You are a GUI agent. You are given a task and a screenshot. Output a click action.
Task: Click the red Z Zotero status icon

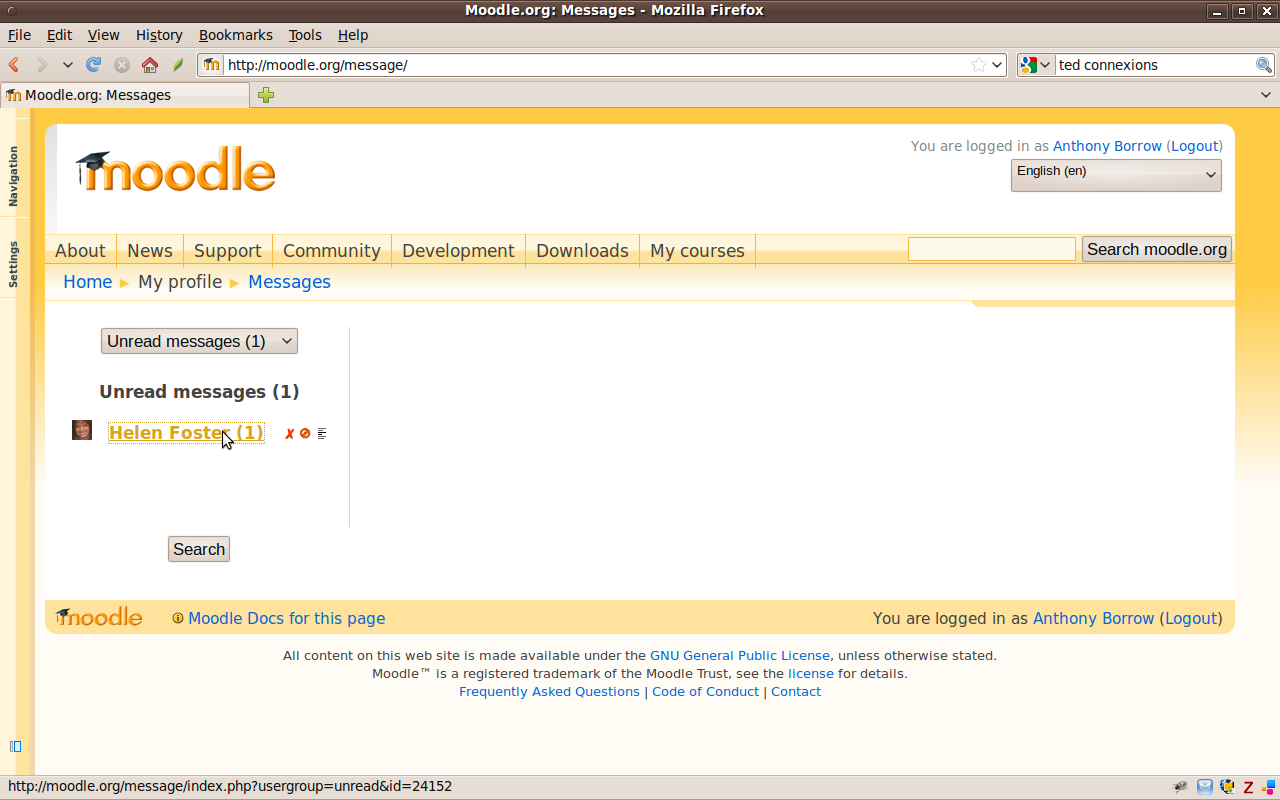click(x=1248, y=787)
